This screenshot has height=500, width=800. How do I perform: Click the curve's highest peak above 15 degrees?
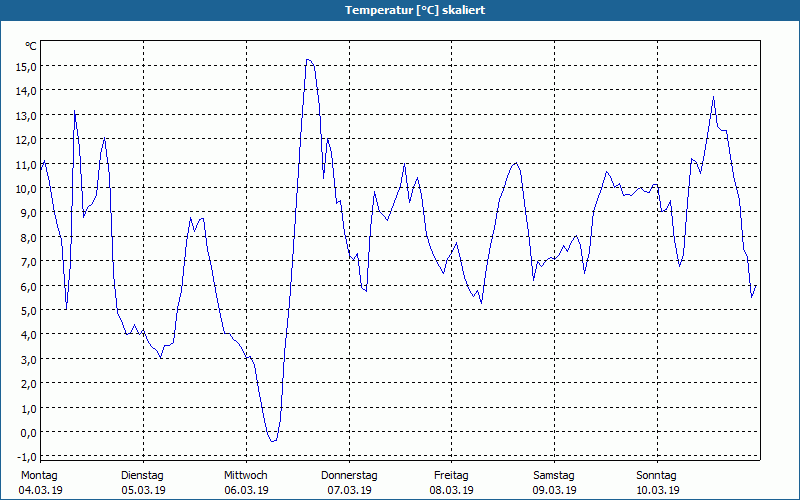click(x=308, y=60)
